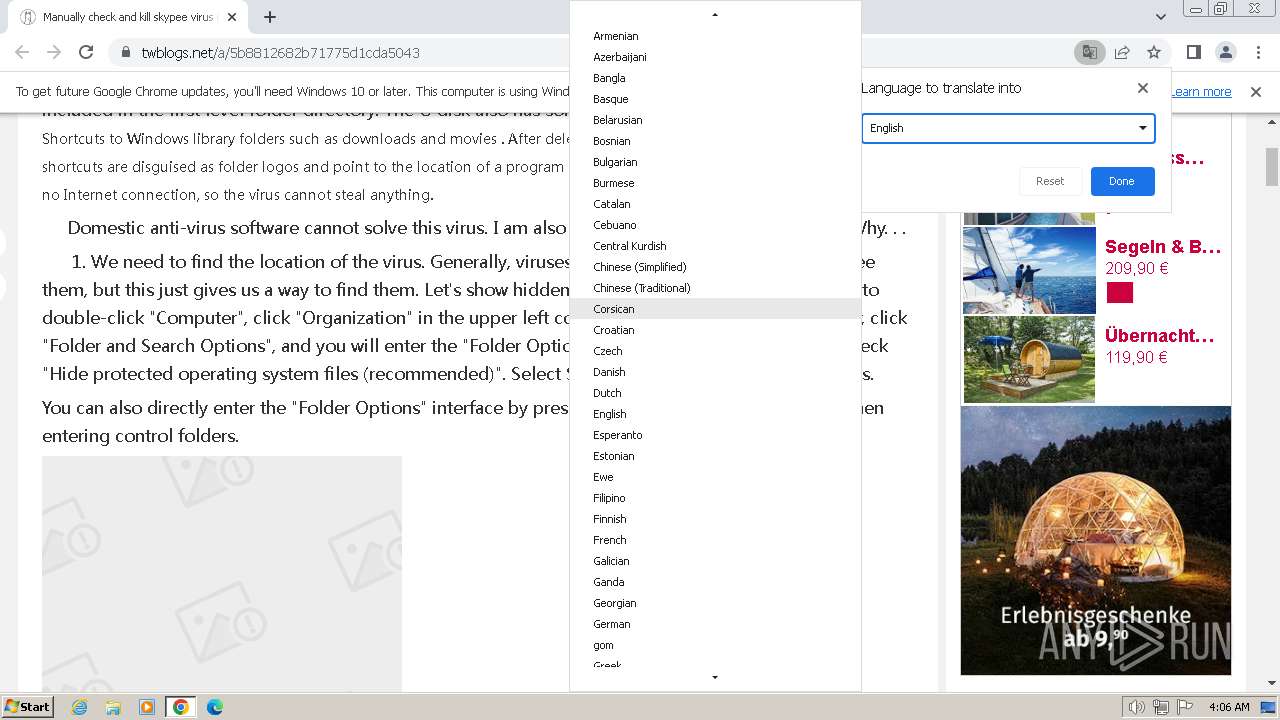Select Finnish from the list
This screenshot has height=720, width=1280.
715,519
